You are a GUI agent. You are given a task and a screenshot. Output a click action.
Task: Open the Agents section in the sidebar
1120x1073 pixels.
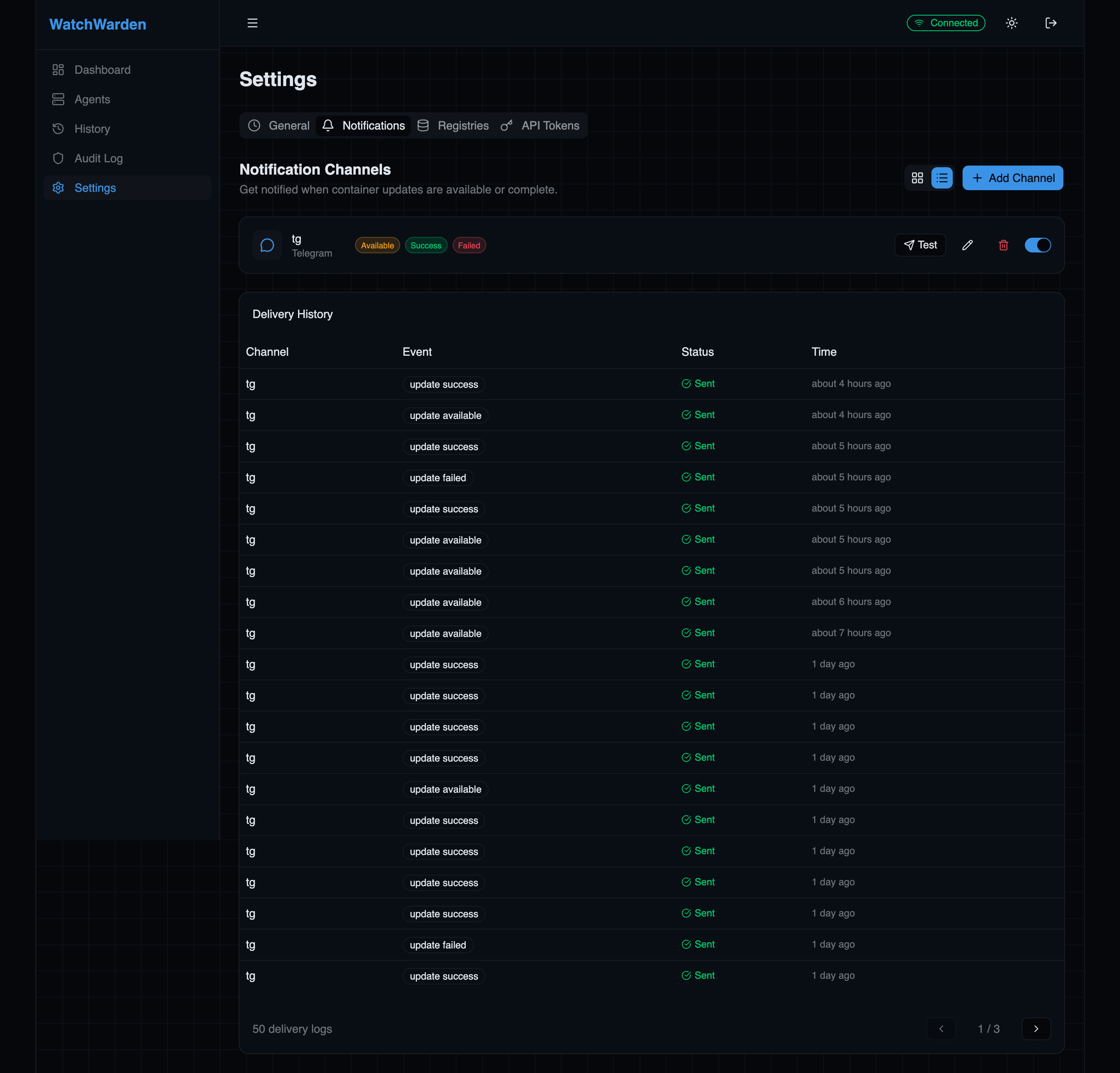(x=92, y=99)
